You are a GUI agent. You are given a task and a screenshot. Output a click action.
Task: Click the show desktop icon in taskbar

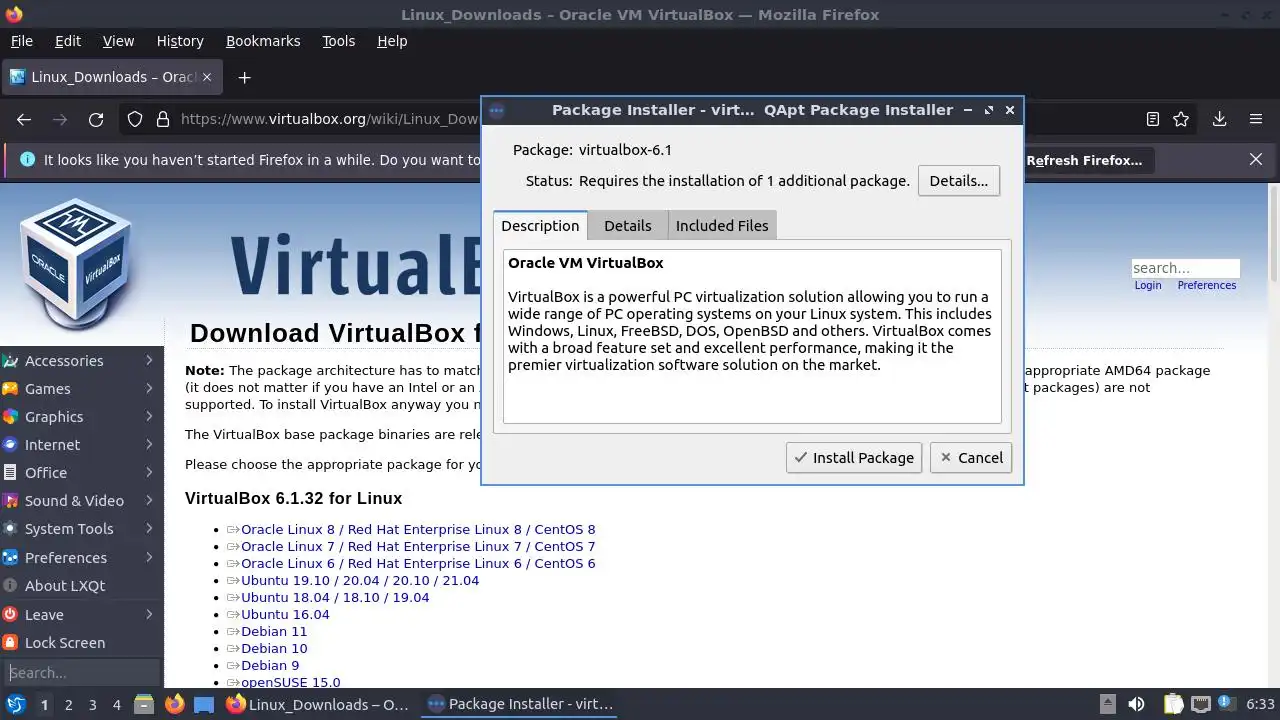point(204,704)
